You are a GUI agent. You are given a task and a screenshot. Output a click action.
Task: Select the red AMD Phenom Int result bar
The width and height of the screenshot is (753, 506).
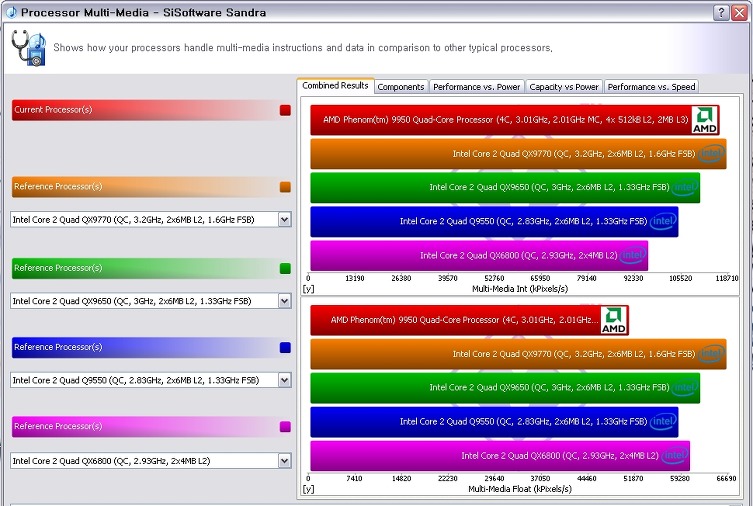coord(515,120)
